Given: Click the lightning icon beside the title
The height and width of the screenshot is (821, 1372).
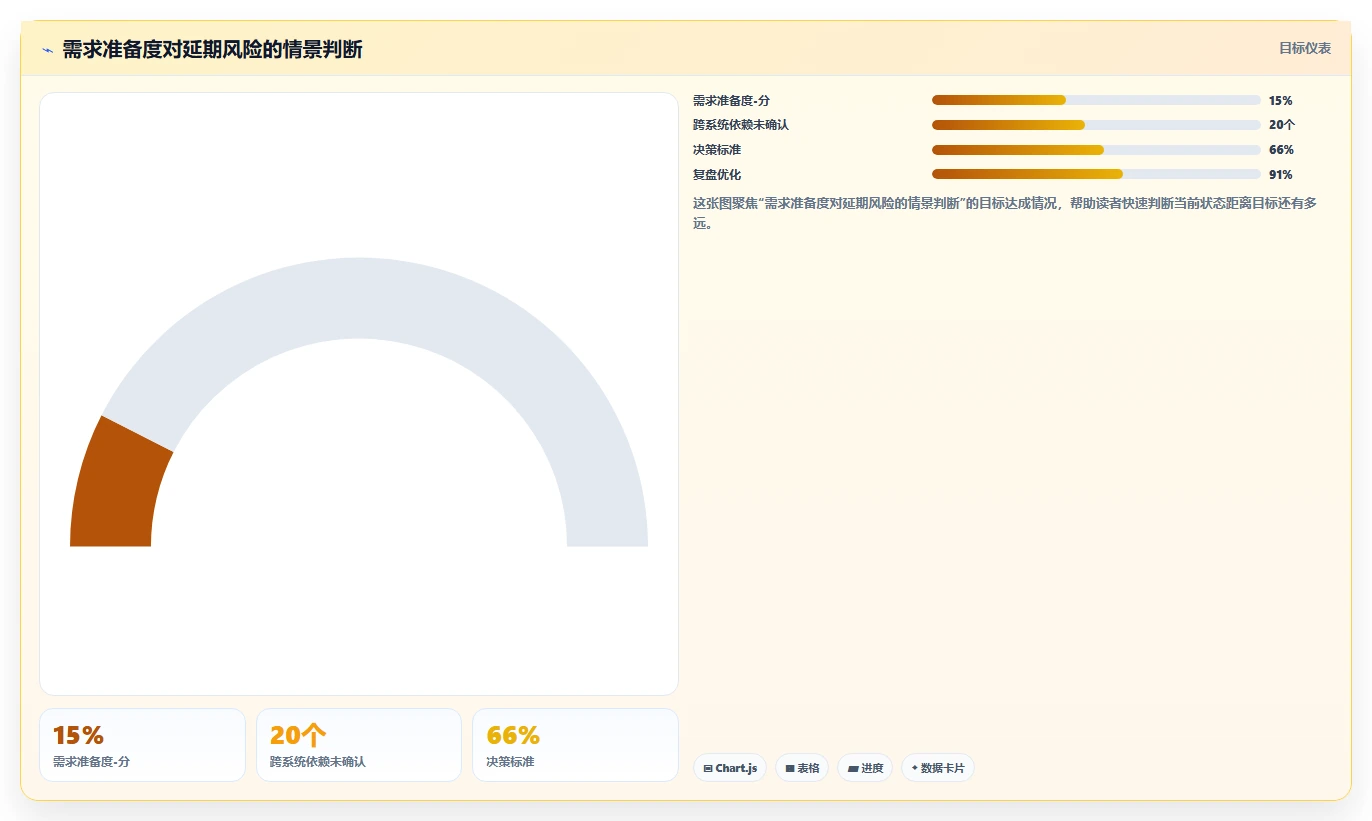Looking at the screenshot, I should [47, 49].
